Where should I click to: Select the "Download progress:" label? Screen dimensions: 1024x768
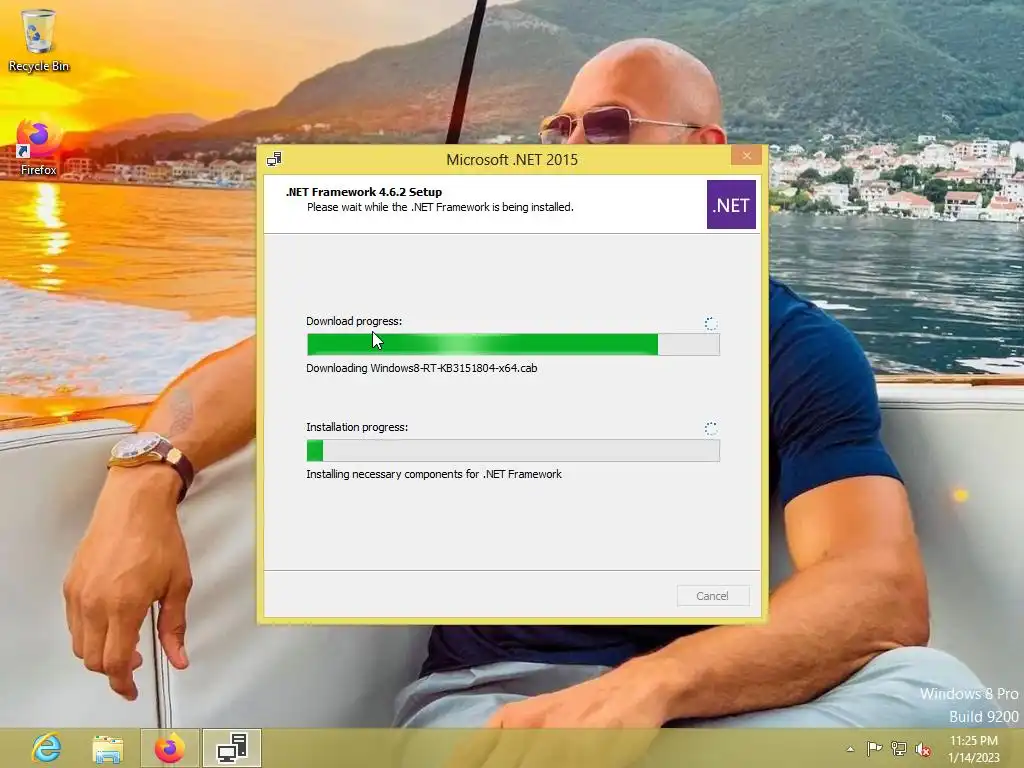click(354, 321)
